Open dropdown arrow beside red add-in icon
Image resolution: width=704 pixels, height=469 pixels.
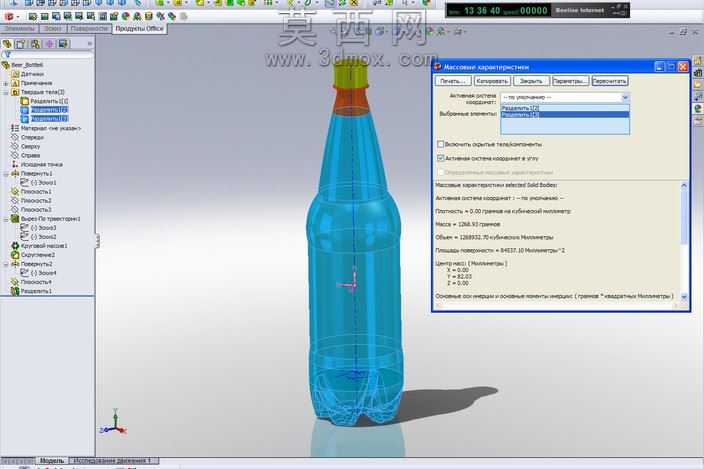point(18,17)
